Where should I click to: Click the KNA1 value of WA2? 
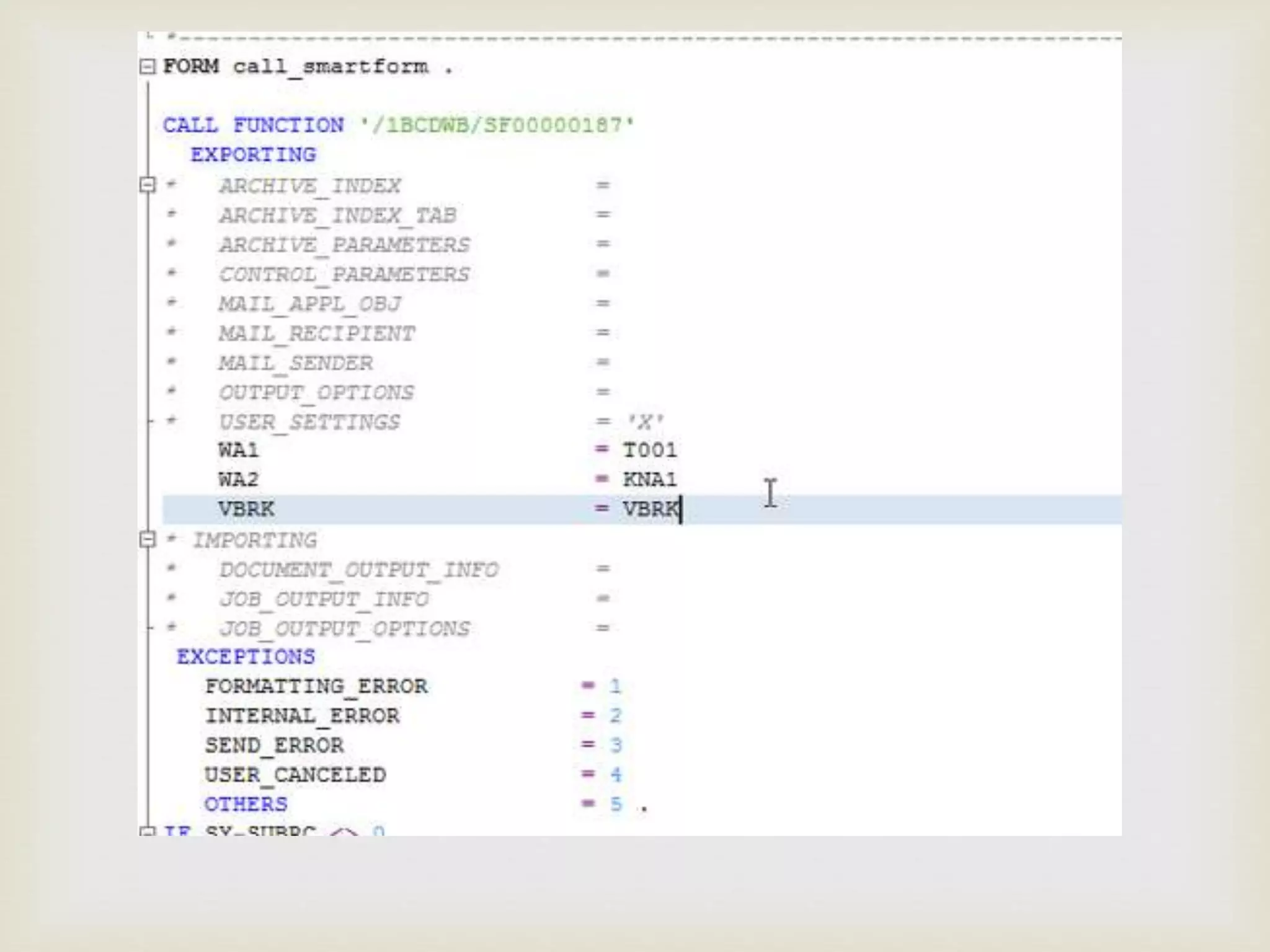pos(649,480)
